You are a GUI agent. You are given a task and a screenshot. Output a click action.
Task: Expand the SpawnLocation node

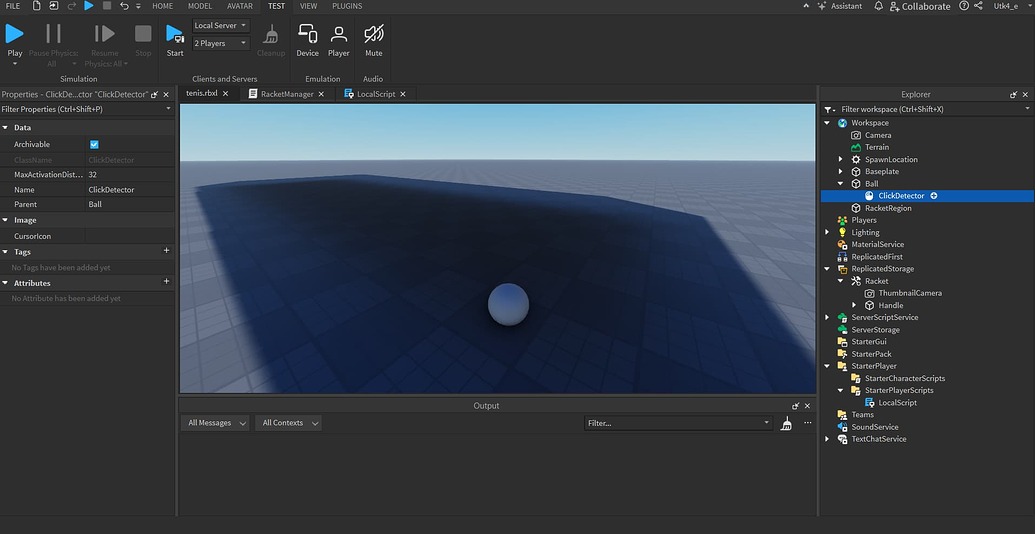tap(840, 160)
